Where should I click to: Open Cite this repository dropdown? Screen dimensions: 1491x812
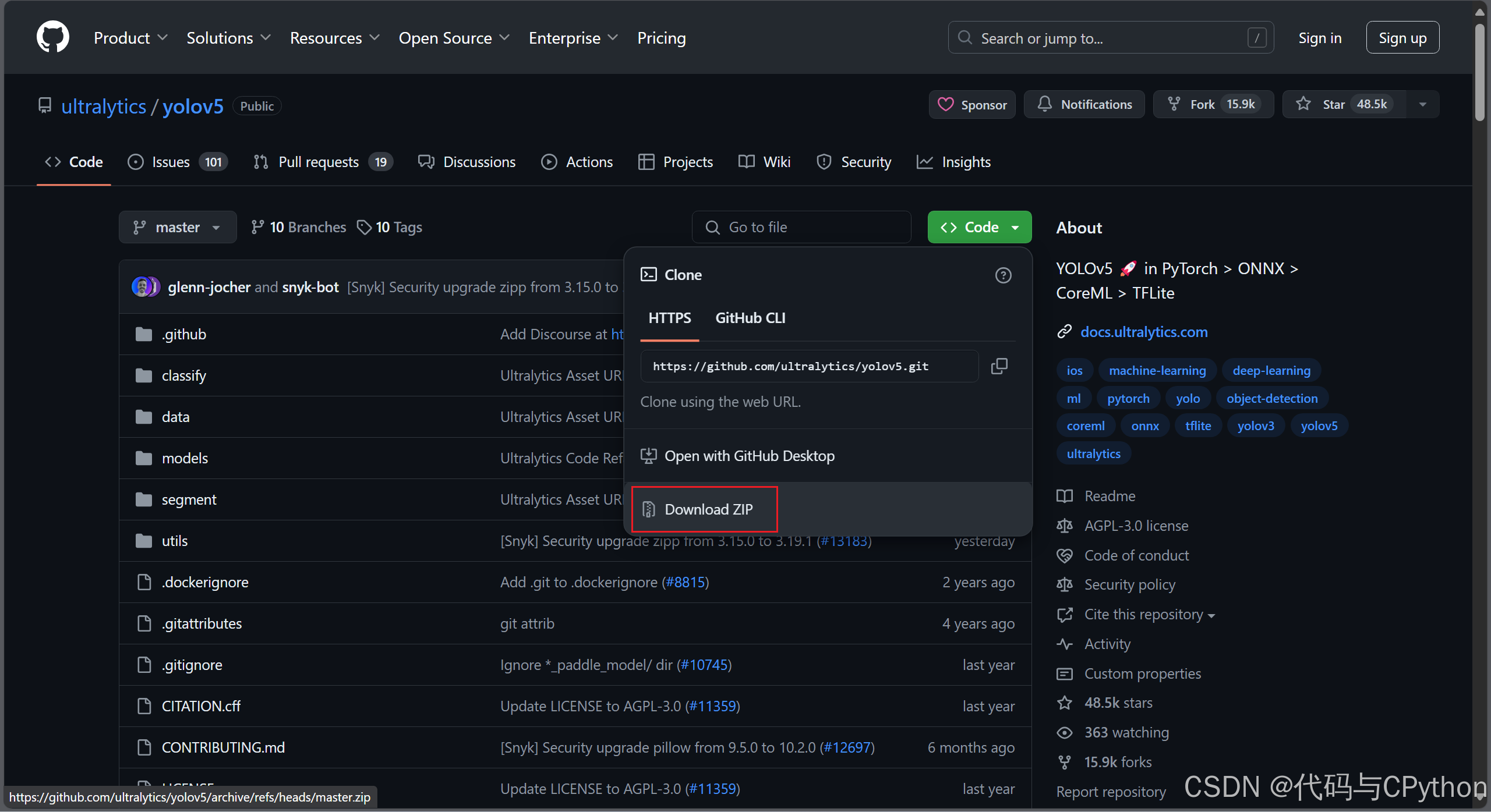click(x=1149, y=615)
